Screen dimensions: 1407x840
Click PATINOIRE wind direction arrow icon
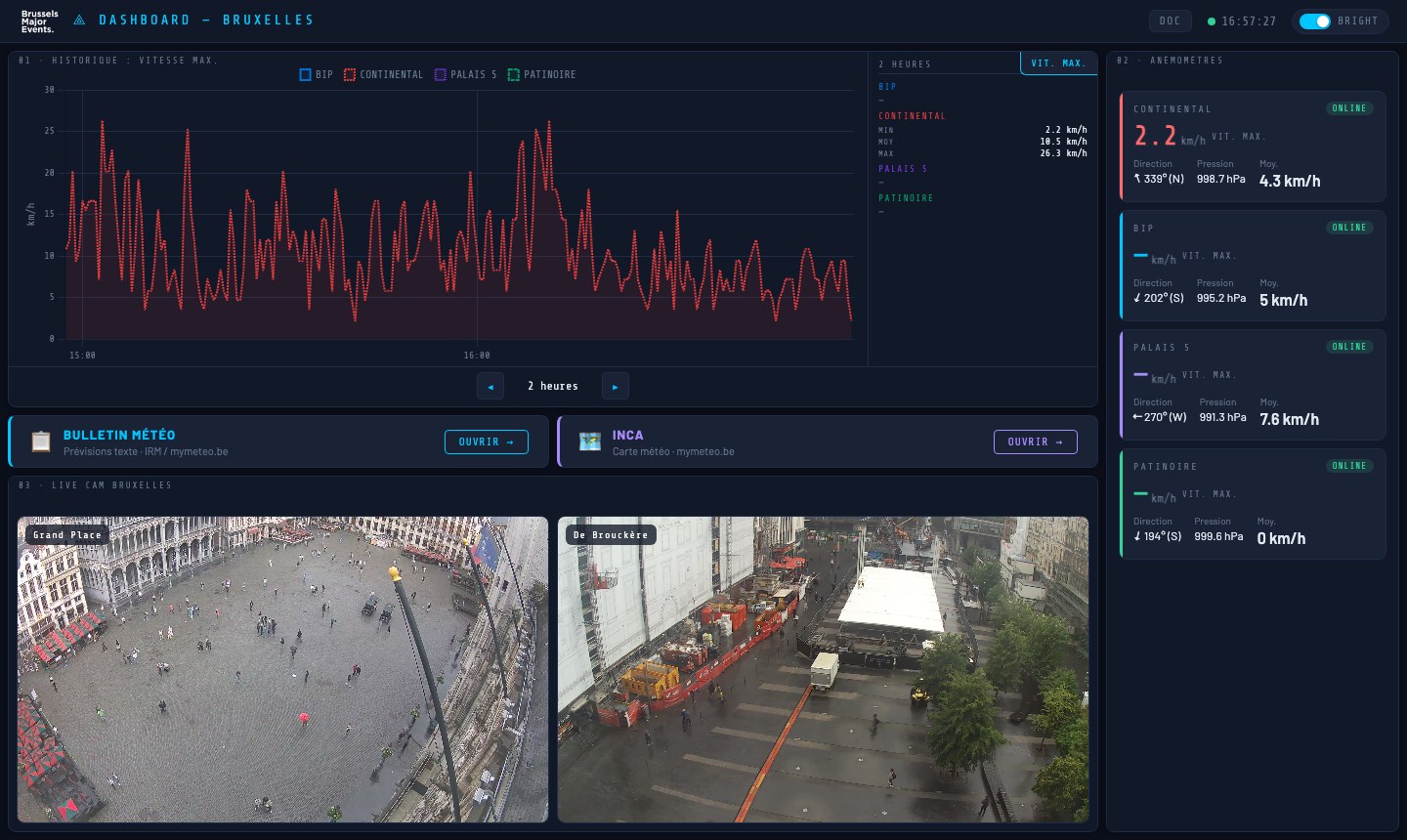1137,536
